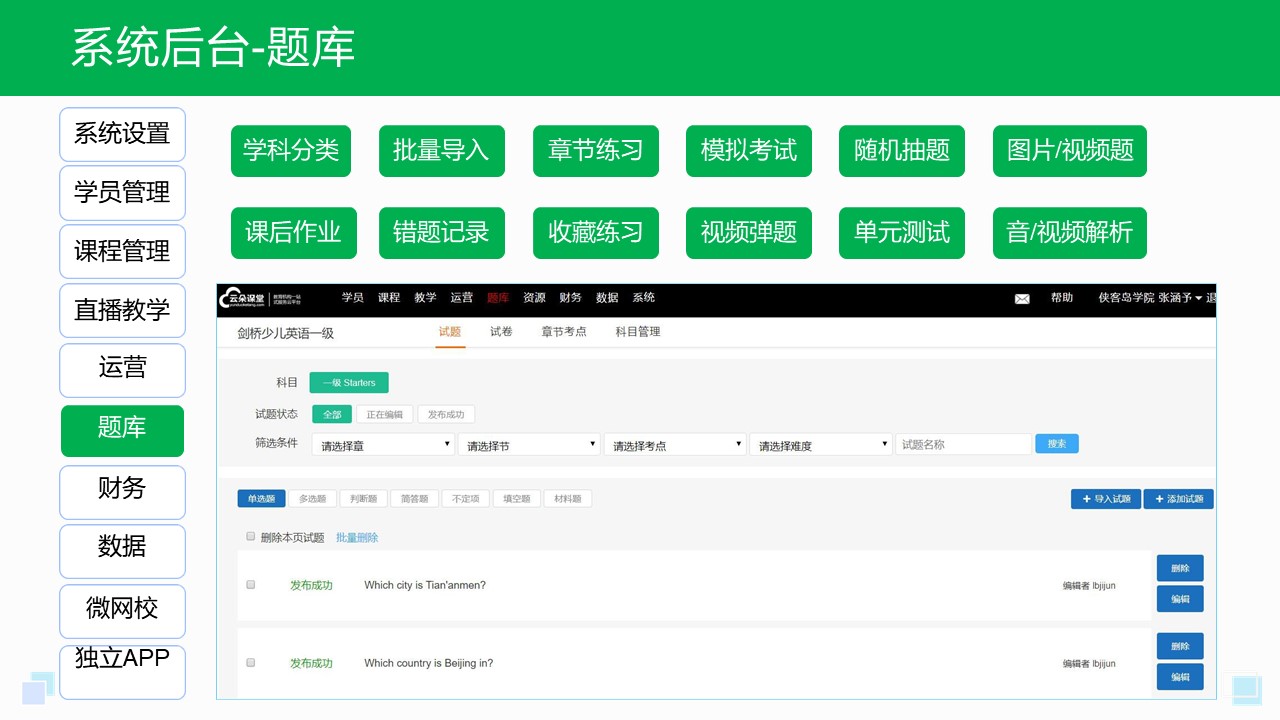Check the checkbox beside the Beijing question
Image resolution: width=1280 pixels, height=720 pixels.
pyautogui.click(x=250, y=662)
